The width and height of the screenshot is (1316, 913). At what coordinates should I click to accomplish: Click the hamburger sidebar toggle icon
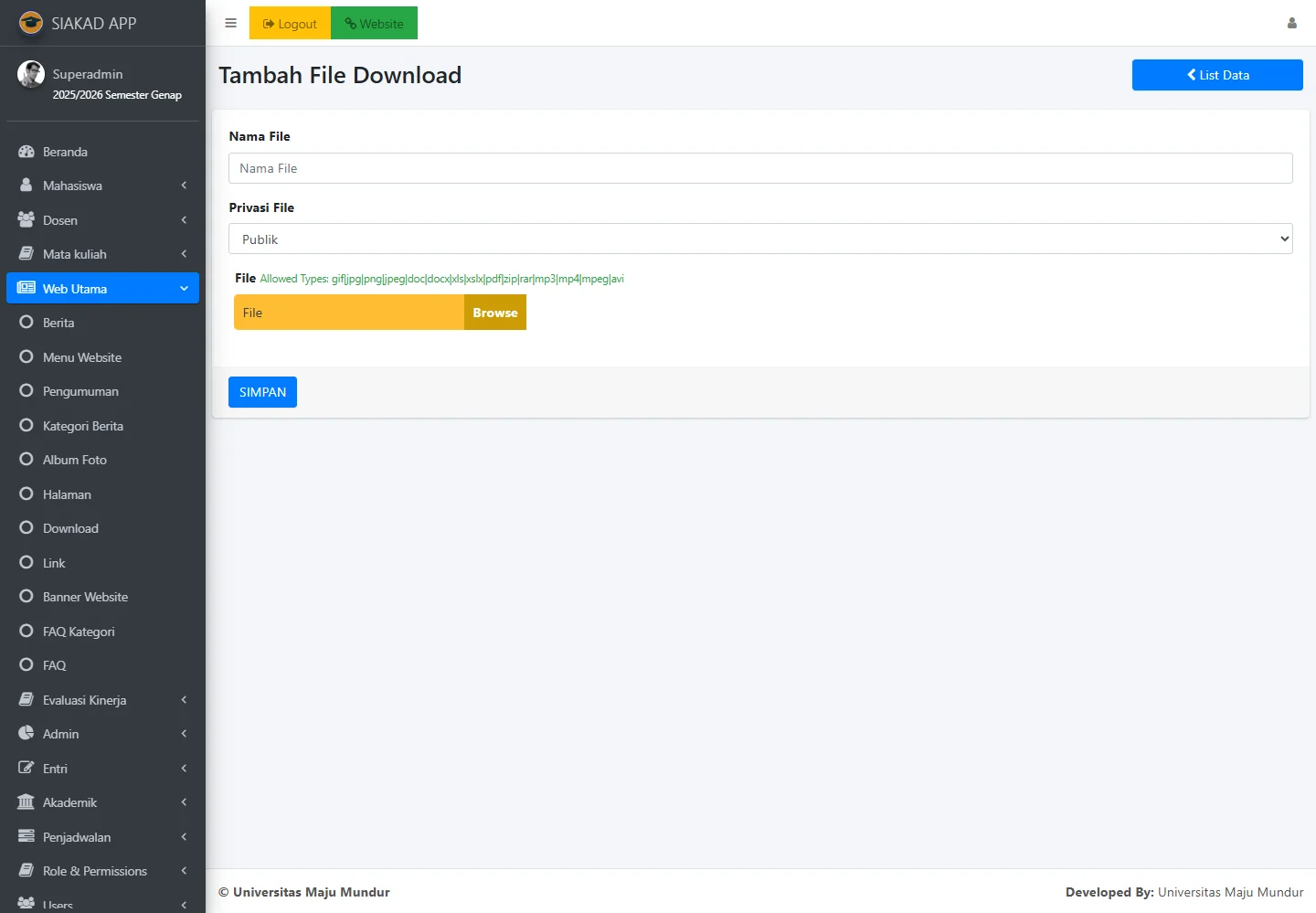pos(230,23)
